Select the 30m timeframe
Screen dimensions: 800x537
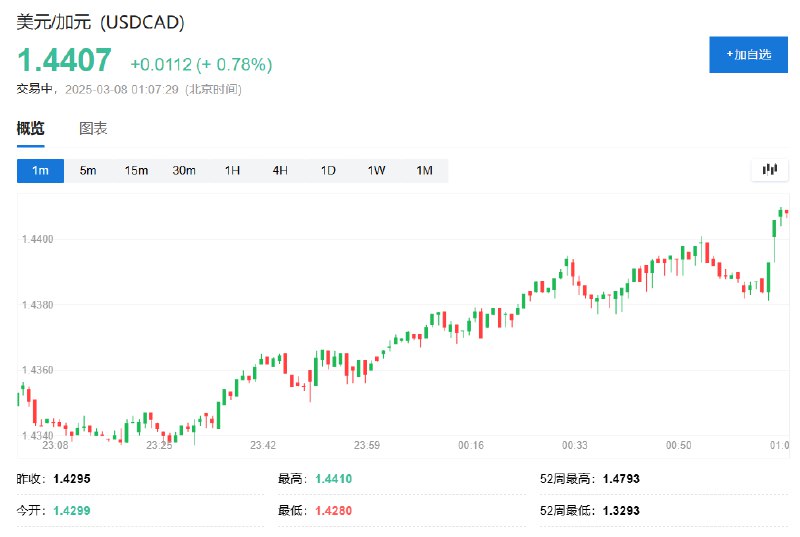184,170
